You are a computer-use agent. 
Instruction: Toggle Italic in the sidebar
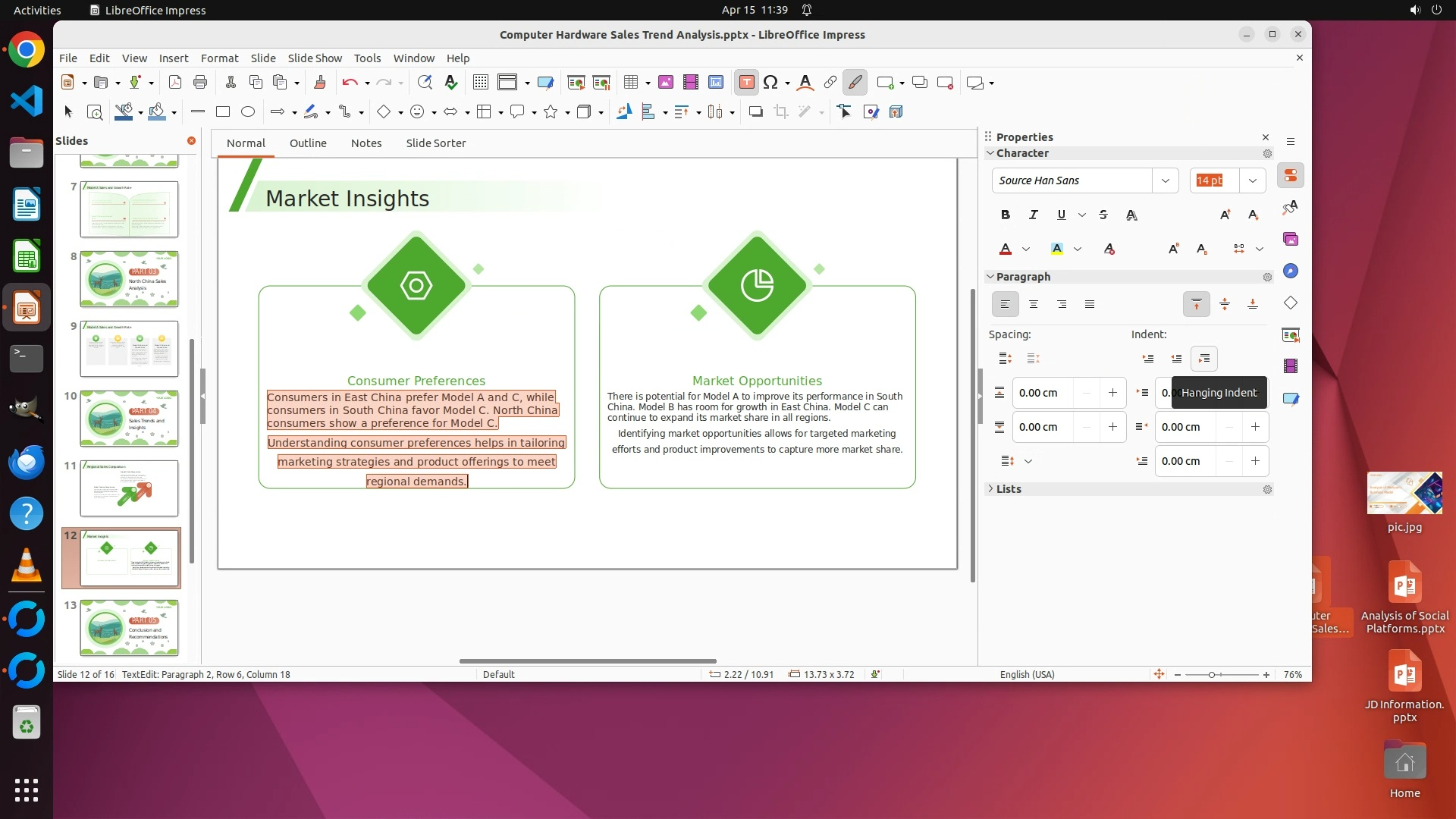pos(1033,215)
